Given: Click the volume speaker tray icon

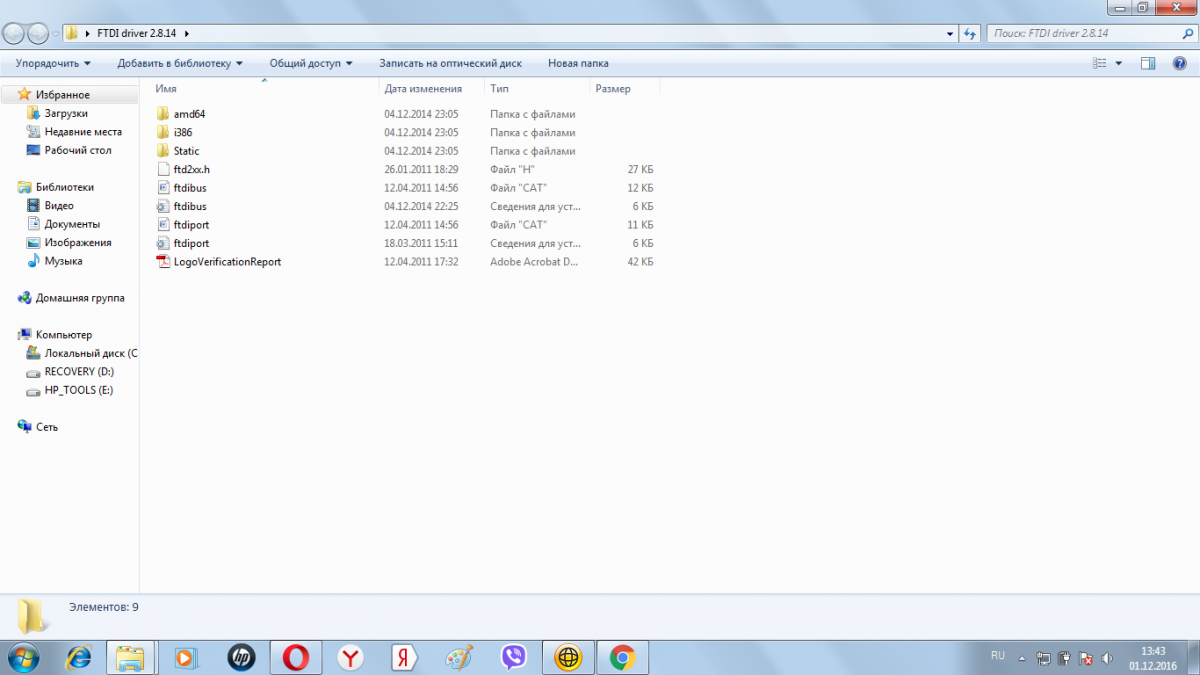Looking at the screenshot, I should (x=1106, y=659).
